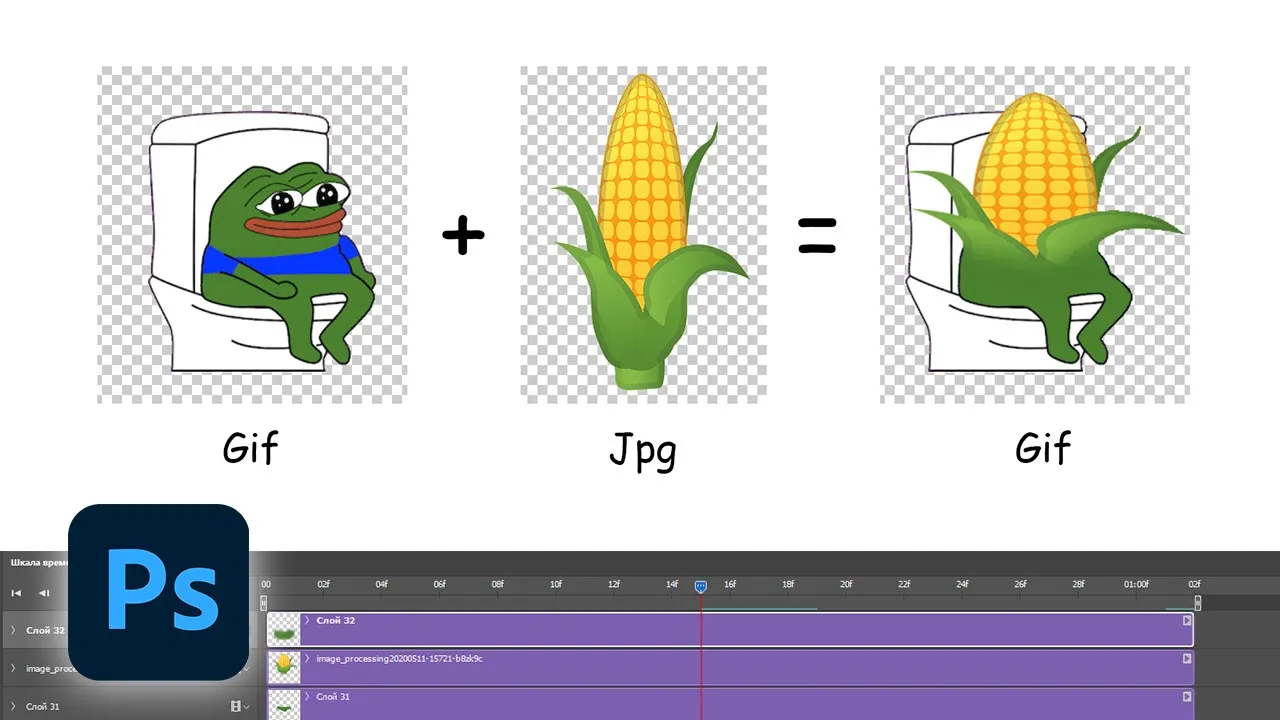Image resolution: width=1280 pixels, height=720 pixels.
Task: Jump to frame 08f on the ruler
Action: (498, 584)
